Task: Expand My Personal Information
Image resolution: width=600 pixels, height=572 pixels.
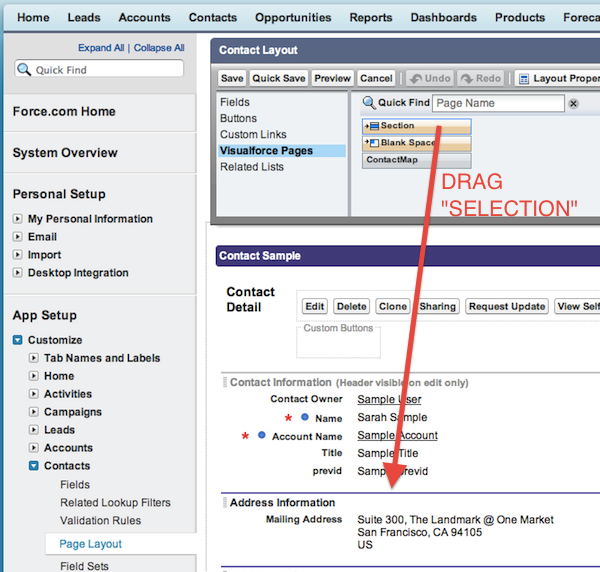Action: click(x=17, y=219)
